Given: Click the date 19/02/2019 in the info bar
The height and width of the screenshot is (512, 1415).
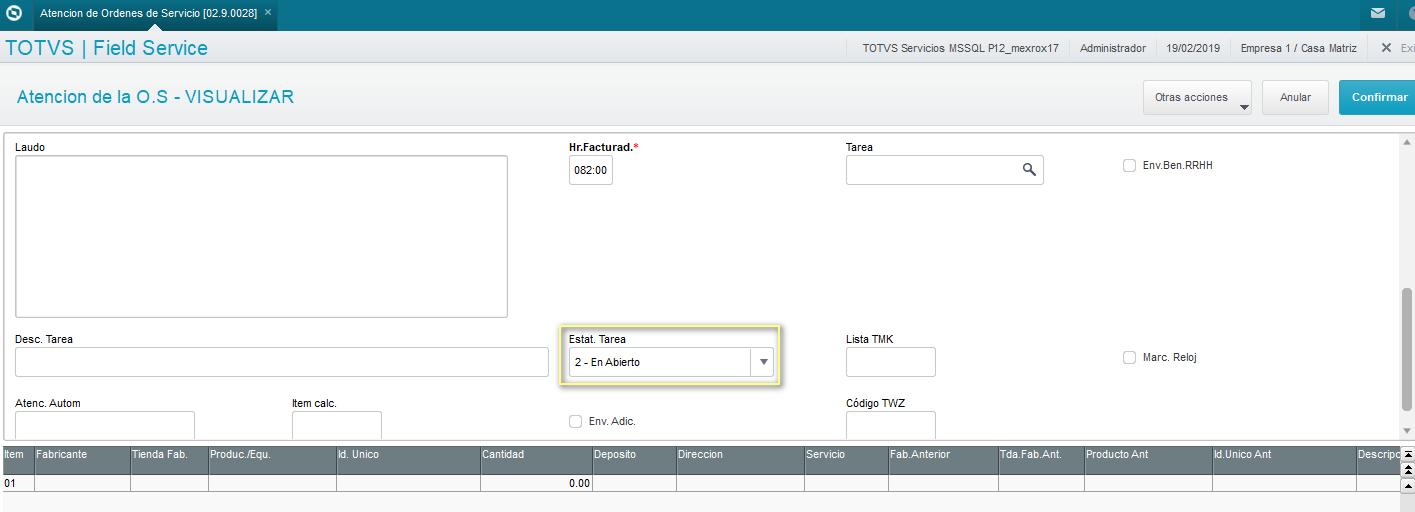Looking at the screenshot, I should tap(1193, 48).
